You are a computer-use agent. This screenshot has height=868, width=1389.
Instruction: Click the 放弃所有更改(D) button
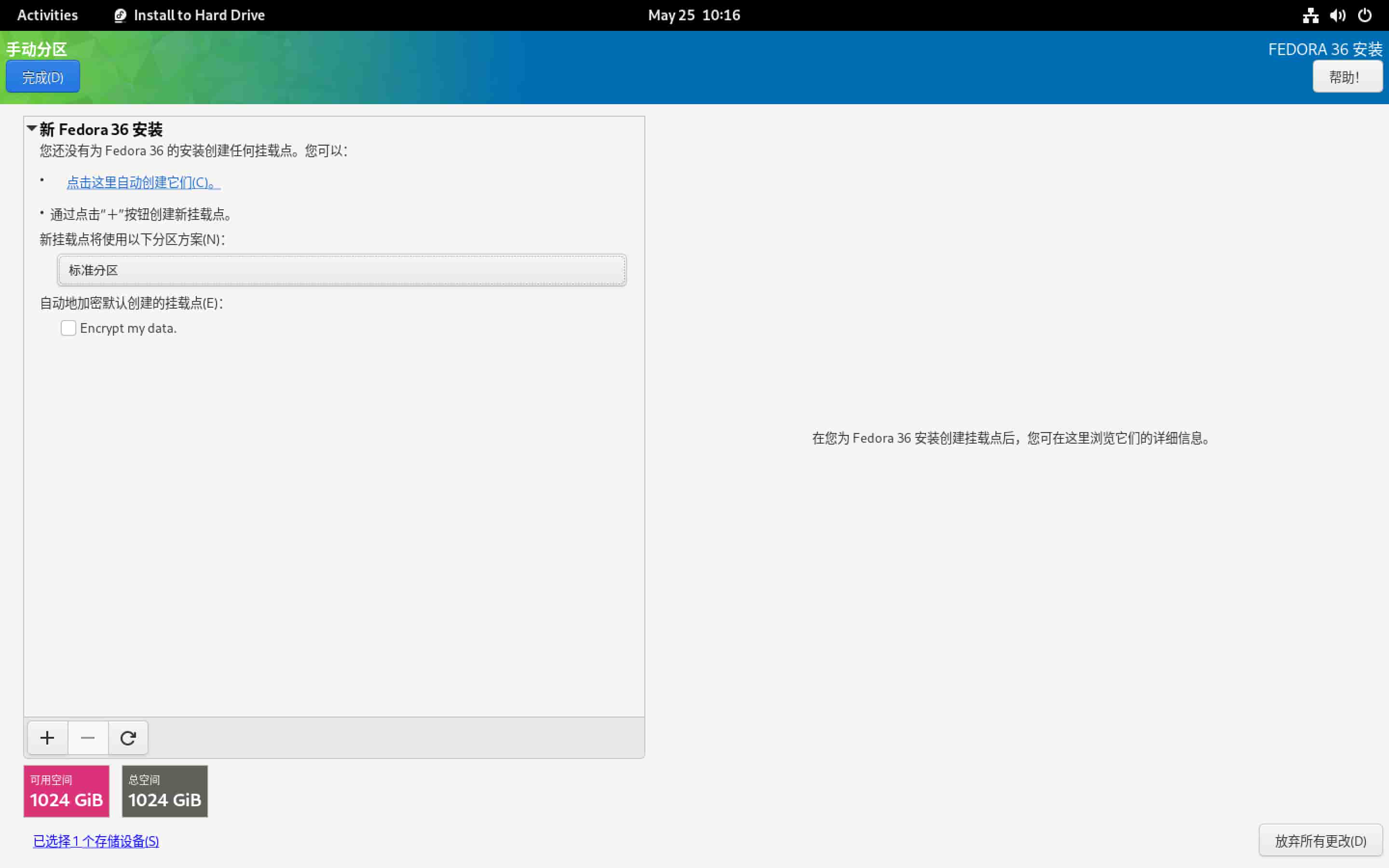pyautogui.click(x=1320, y=841)
